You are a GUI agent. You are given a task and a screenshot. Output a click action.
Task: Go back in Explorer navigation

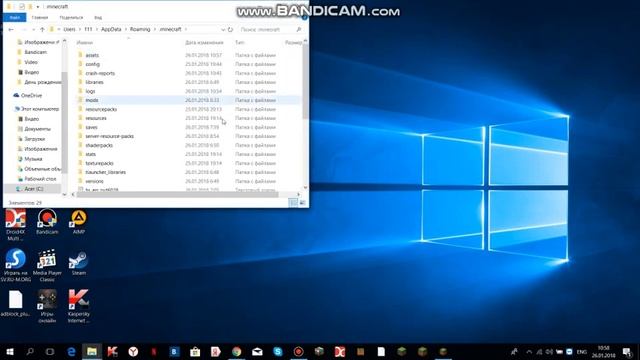click(11, 29)
